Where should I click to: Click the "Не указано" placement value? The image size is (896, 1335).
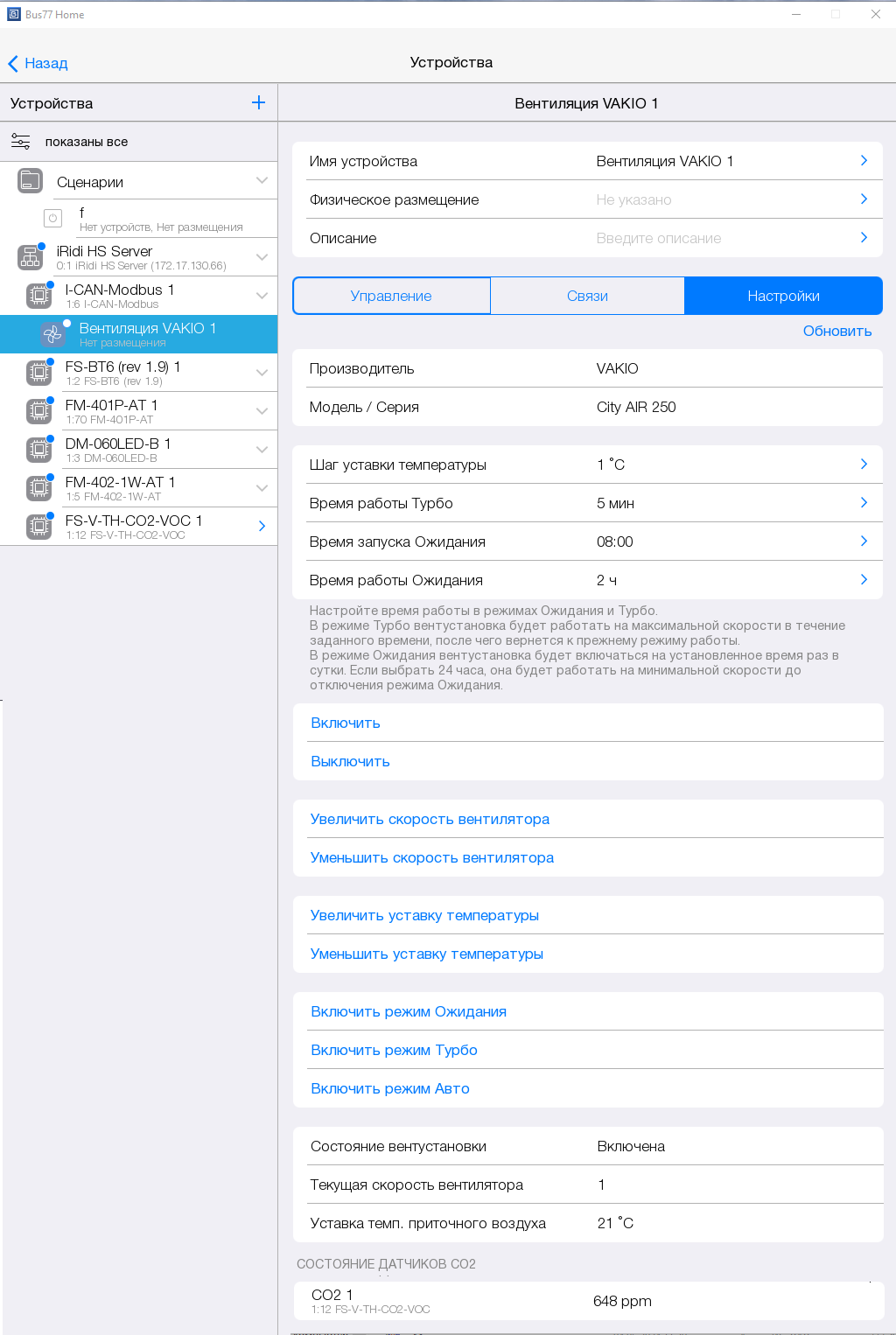coord(633,199)
